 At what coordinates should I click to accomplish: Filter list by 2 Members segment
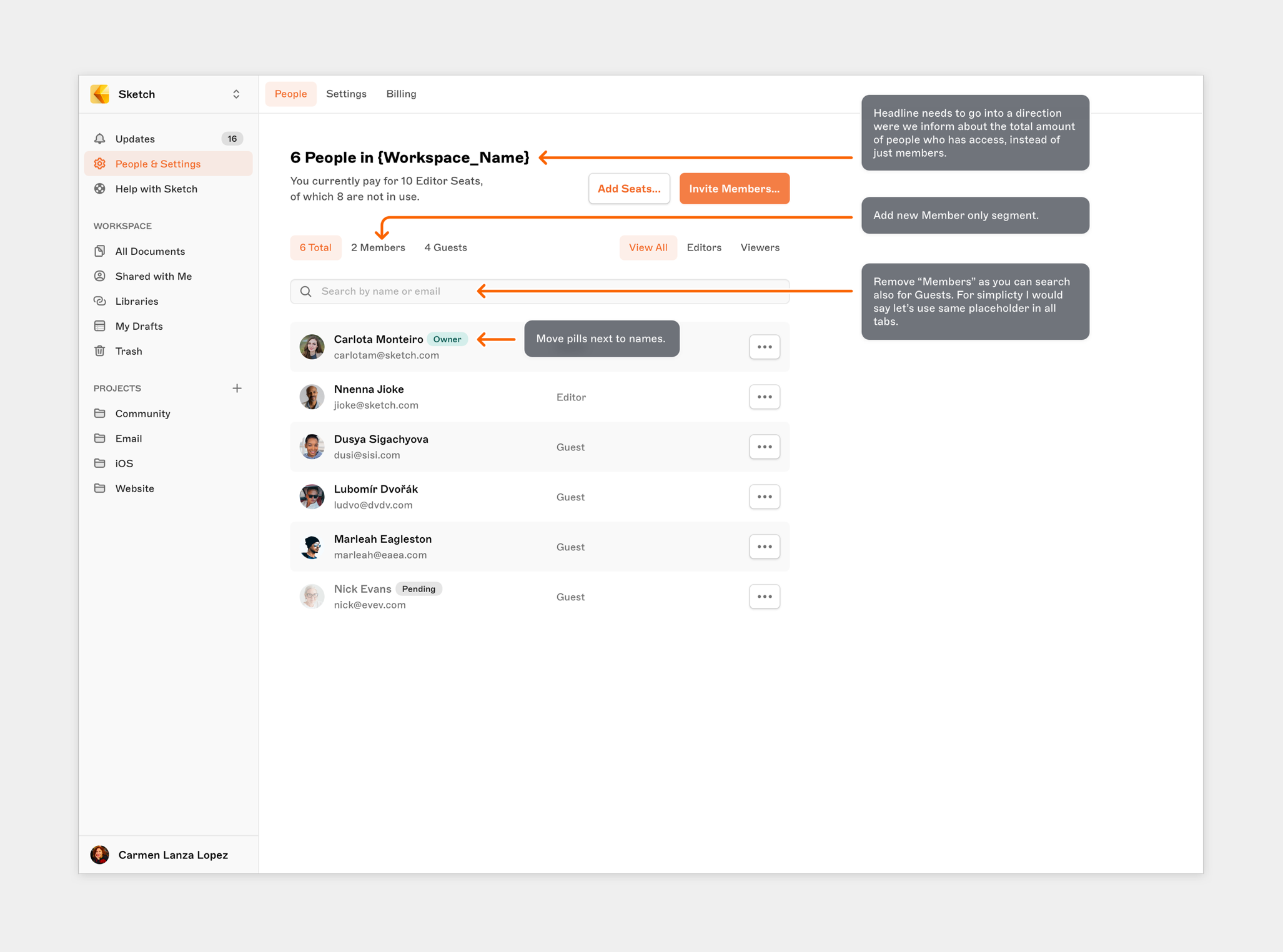(x=378, y=247)
